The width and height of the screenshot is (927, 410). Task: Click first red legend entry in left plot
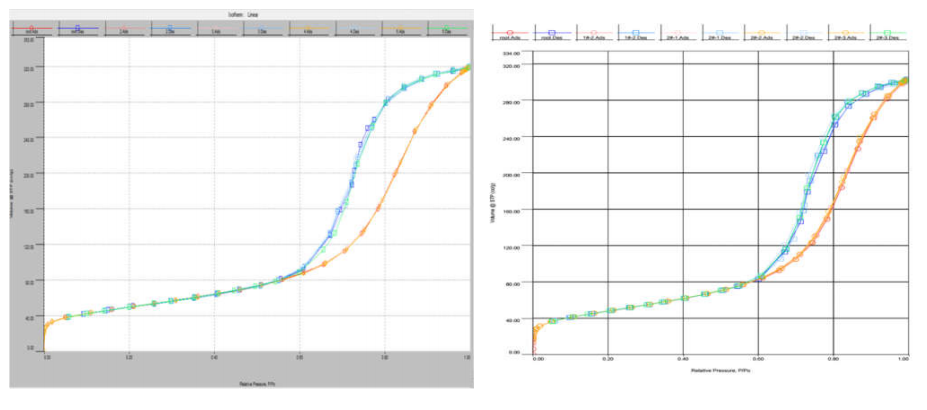pyautogui.click(x=31, y=29)
